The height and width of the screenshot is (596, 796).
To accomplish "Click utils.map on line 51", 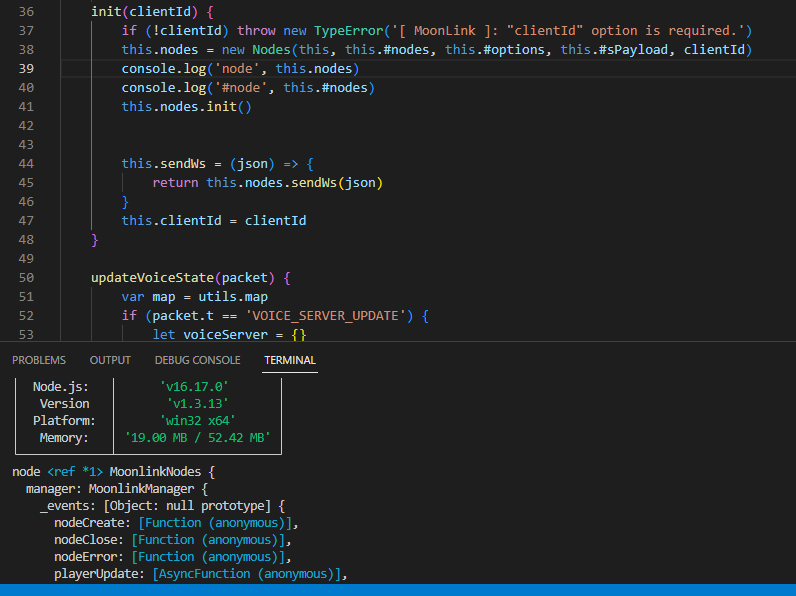I will pyautogui.click(x=233, y=297).
